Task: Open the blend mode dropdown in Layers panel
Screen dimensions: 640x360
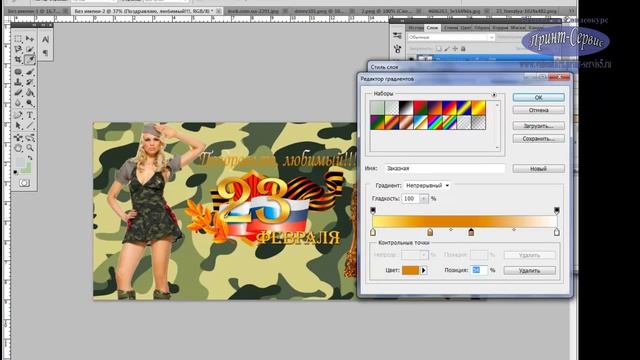Action: [451, 37]
